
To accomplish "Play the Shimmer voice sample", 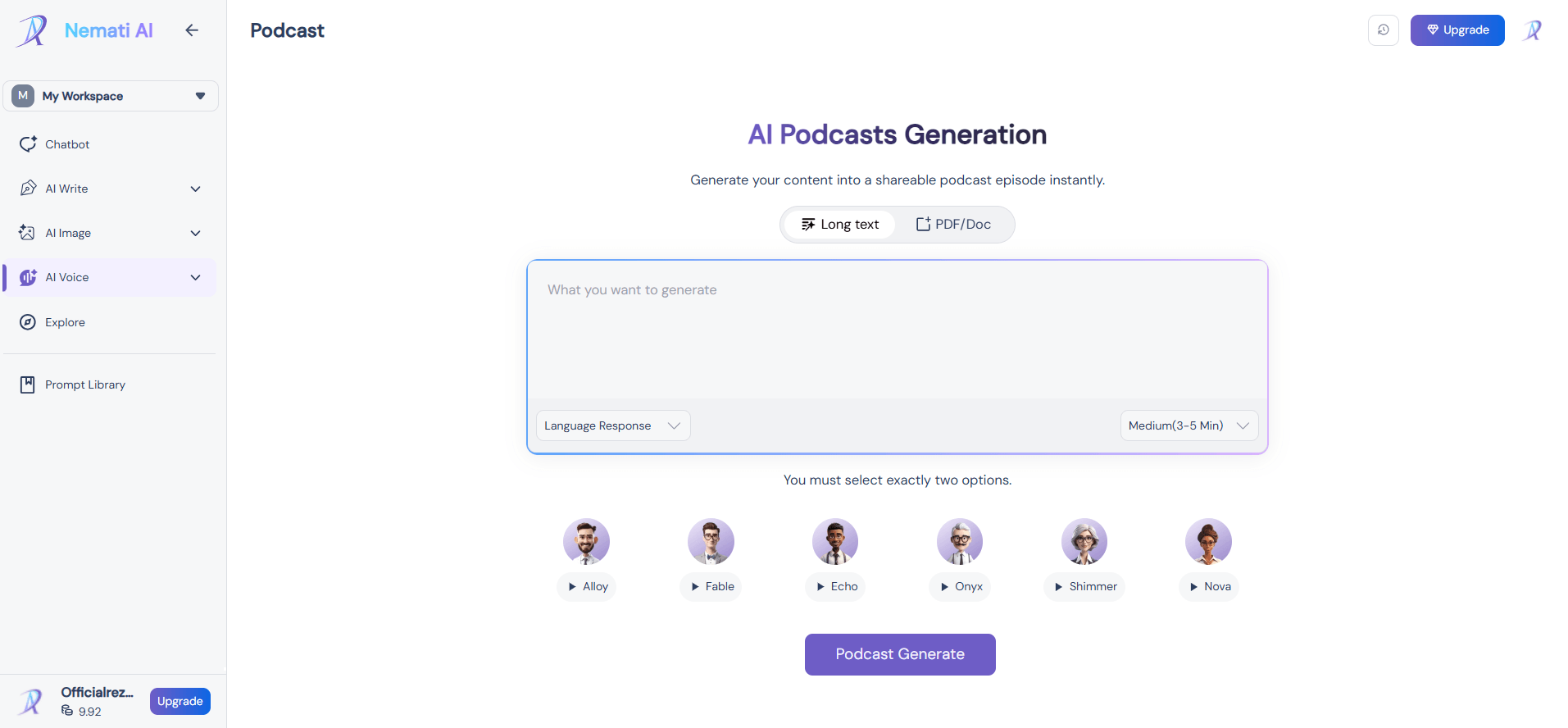I will pyautogui.click(x=1084, y=587).
